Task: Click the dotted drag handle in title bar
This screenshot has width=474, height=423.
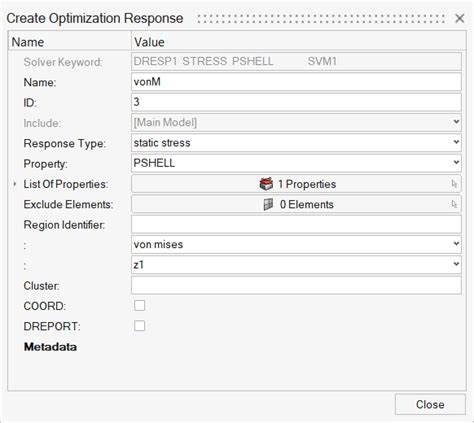Action: 321,19
